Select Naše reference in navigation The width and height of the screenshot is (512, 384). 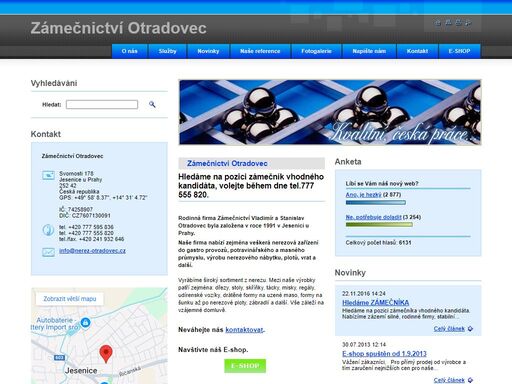260,51
